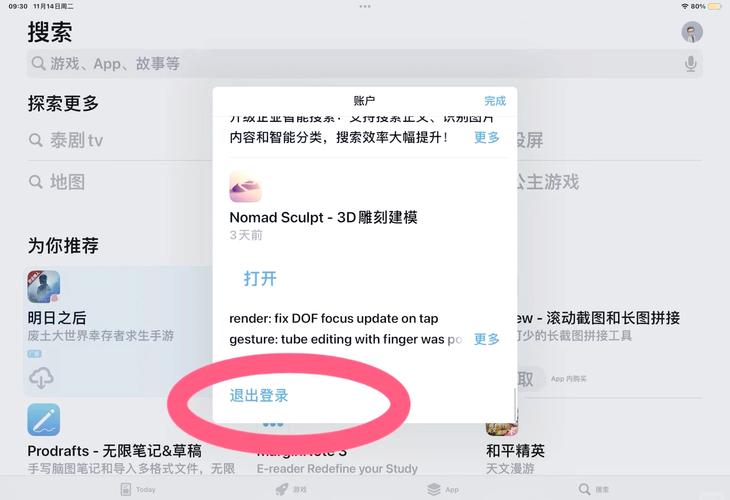Screen dimensions: 730x500
Task: Download 明日之后 using the cloud icon
Action: pyautogui.click(x=41, y=378)
